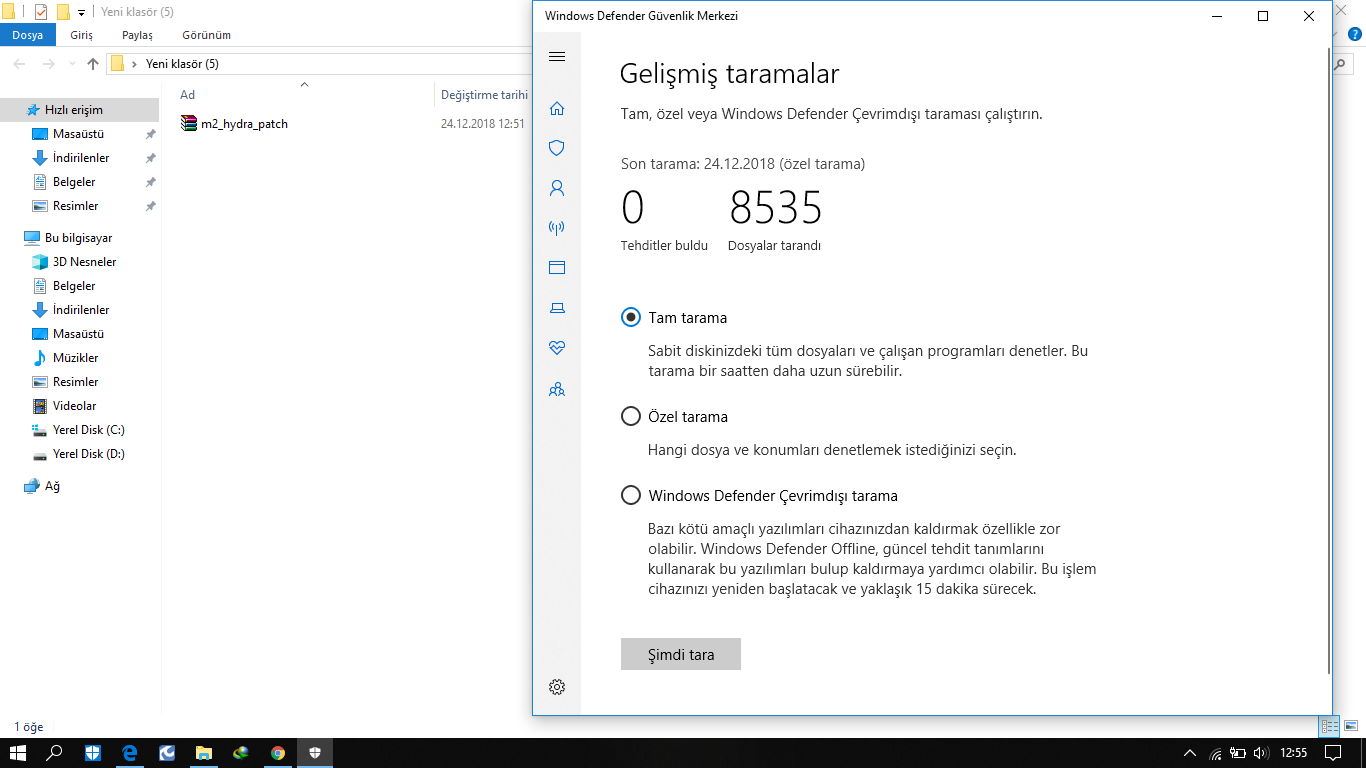Open the Windows Start menu

tap(17, 753)
